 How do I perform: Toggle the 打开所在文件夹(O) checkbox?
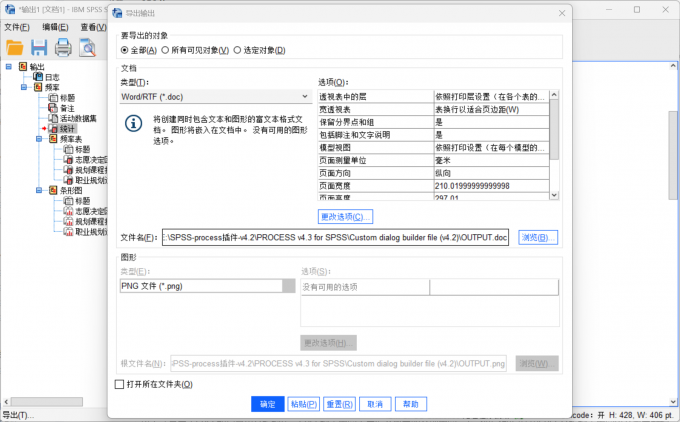119,384
